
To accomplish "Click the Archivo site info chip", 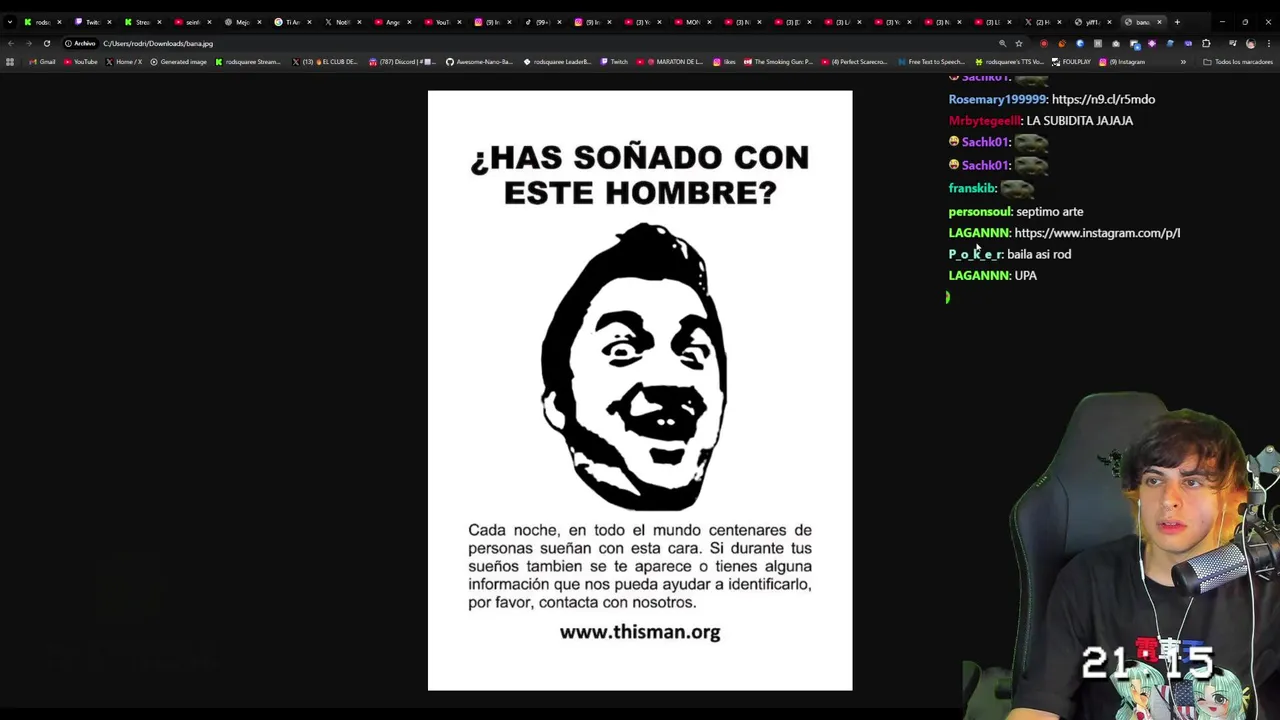I will 80,43.
